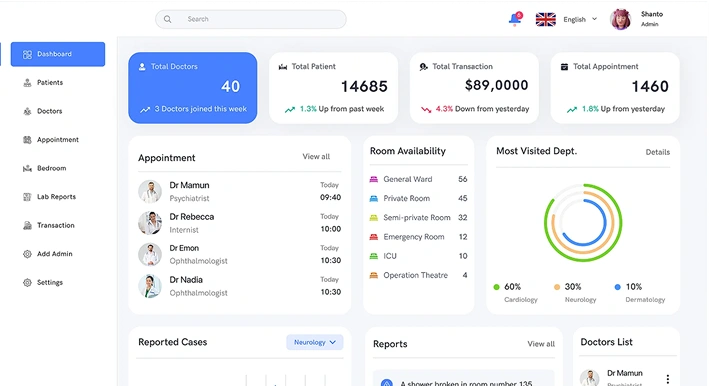711x386 pixels.
Task: Click the Emergency Room bed icon
Action: (374, 237)
